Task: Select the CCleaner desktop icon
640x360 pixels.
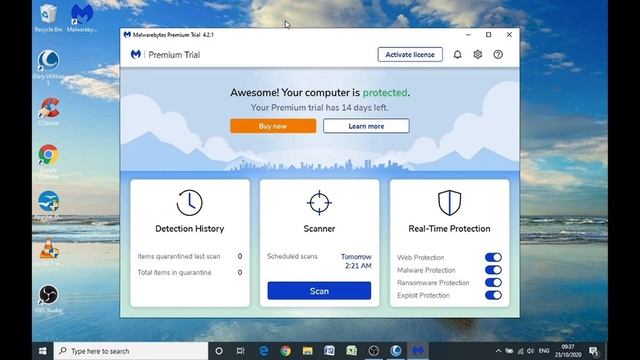Action: point(49,111)
